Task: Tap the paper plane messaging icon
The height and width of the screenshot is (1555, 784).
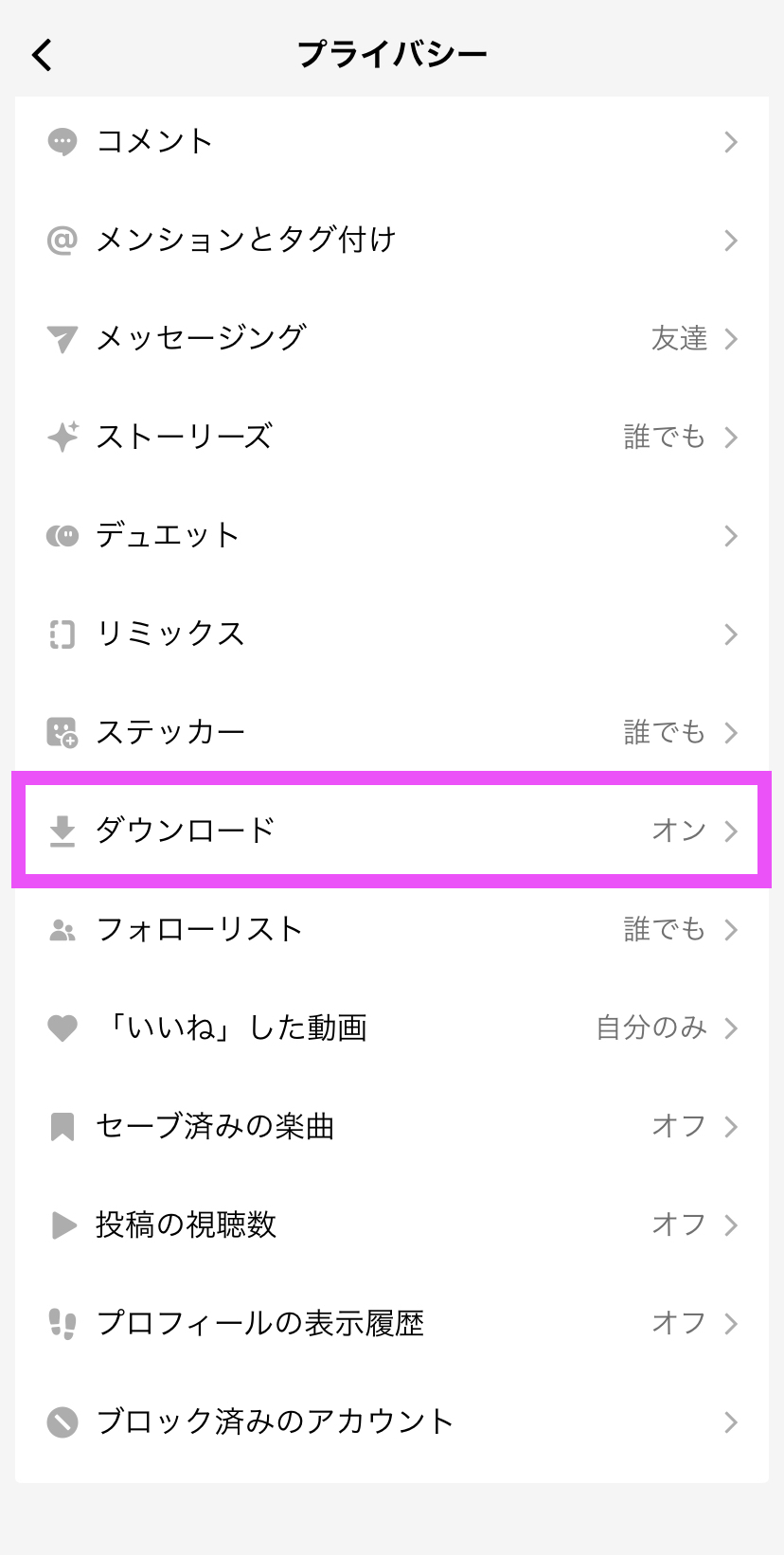Action: point(62,339)
